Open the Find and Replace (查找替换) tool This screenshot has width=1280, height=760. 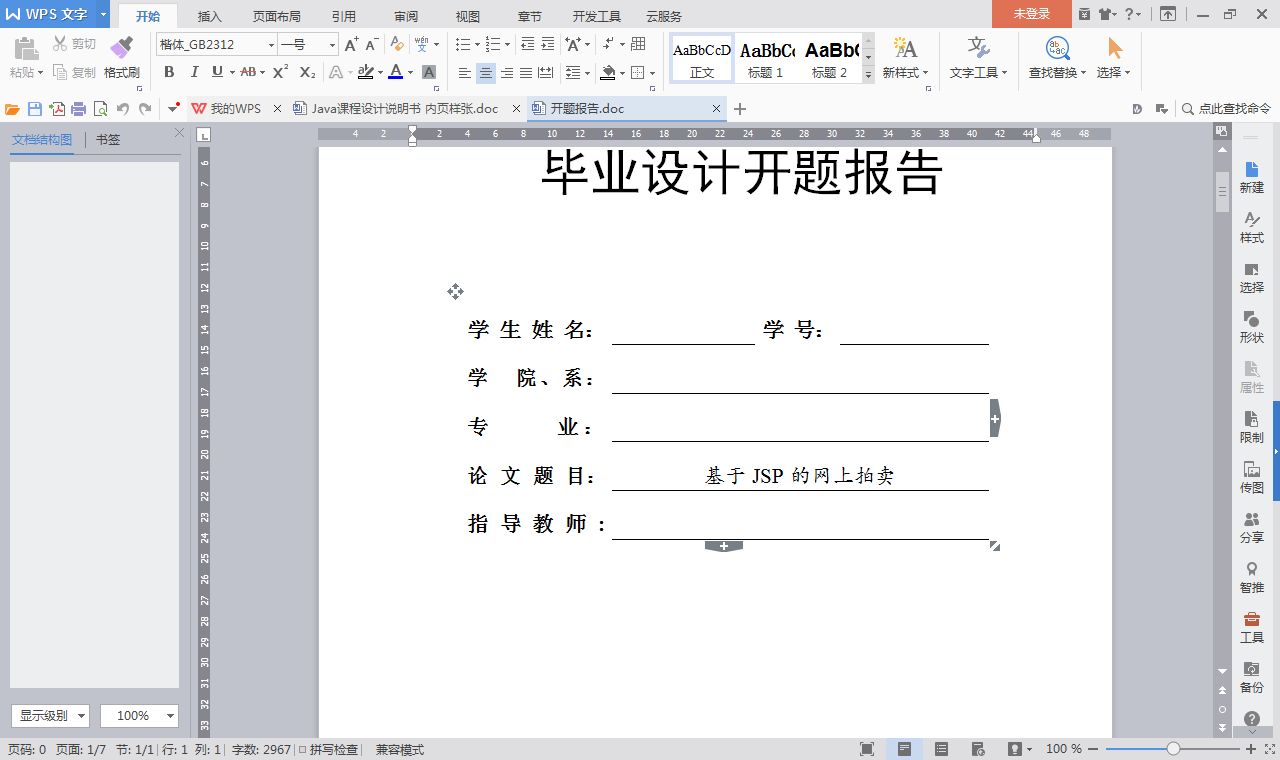[1055, 58]
